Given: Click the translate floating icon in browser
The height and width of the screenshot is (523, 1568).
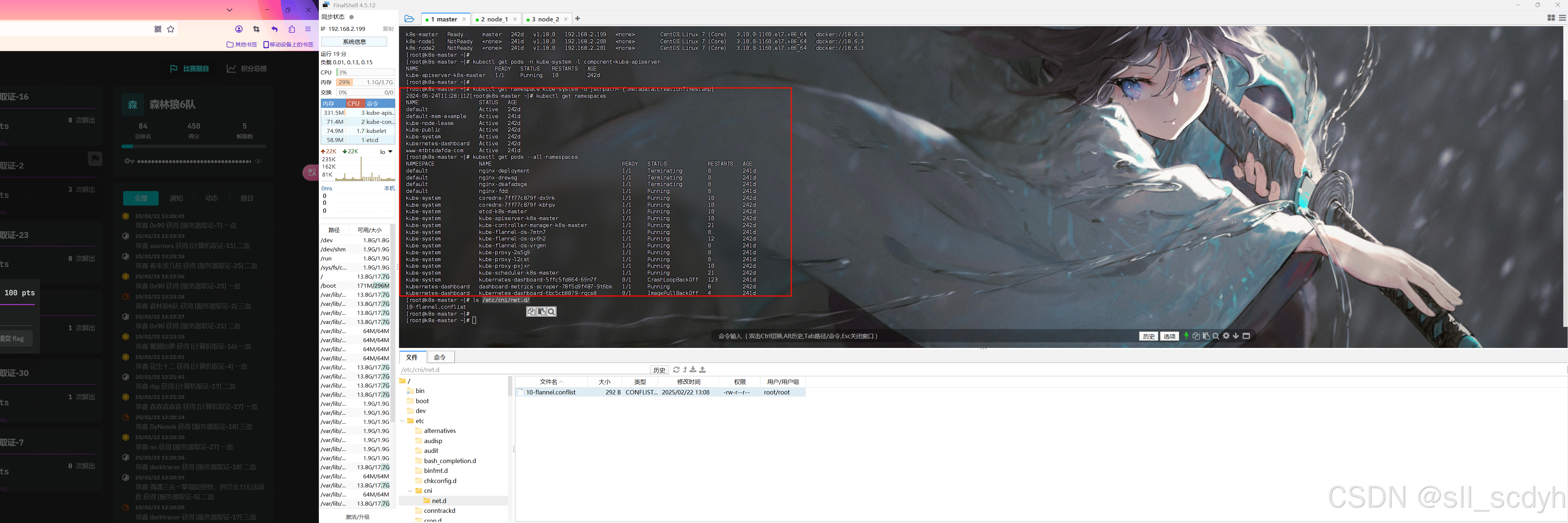Looking at the screenshot, I should 311,173.
